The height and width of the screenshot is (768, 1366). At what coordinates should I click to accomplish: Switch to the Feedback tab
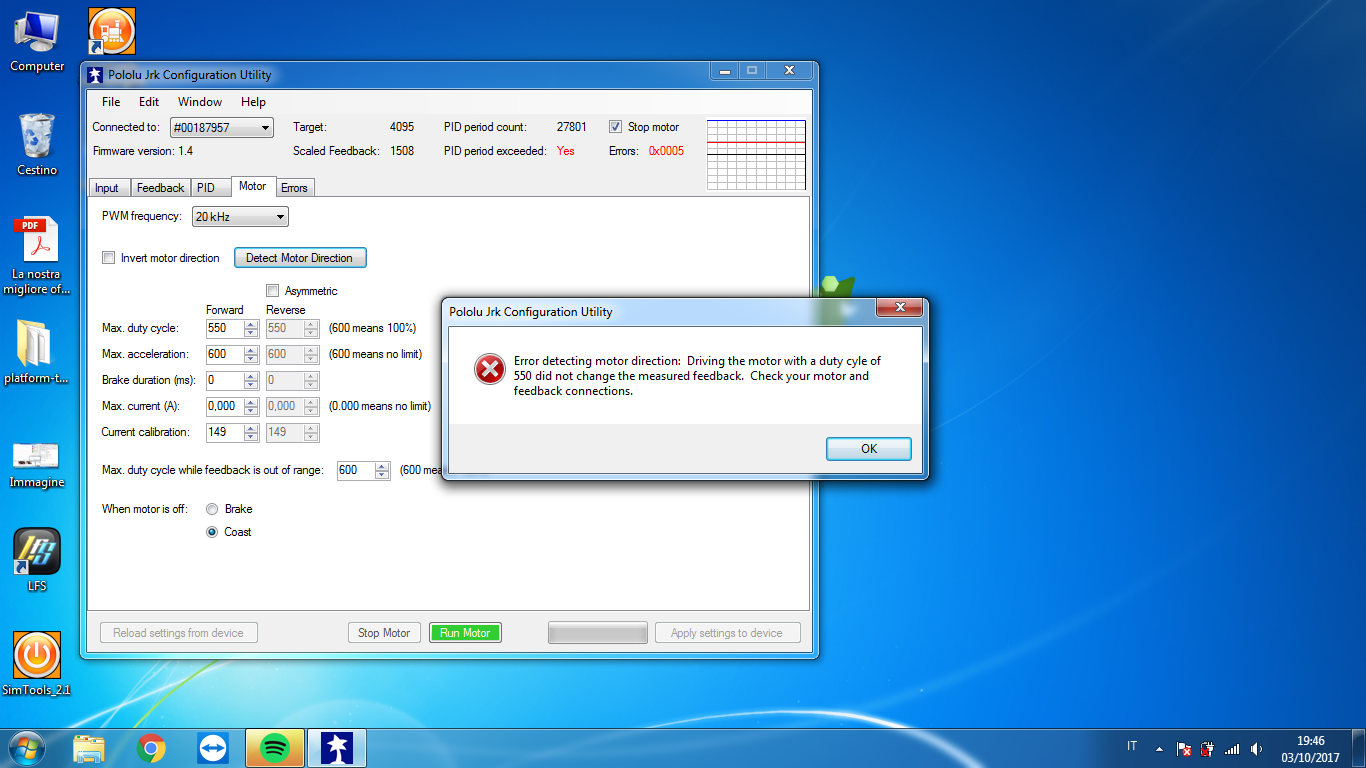[x=160, y=188]
